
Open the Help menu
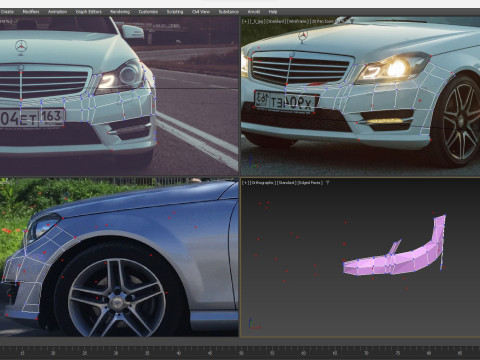(x=273, y=12)
